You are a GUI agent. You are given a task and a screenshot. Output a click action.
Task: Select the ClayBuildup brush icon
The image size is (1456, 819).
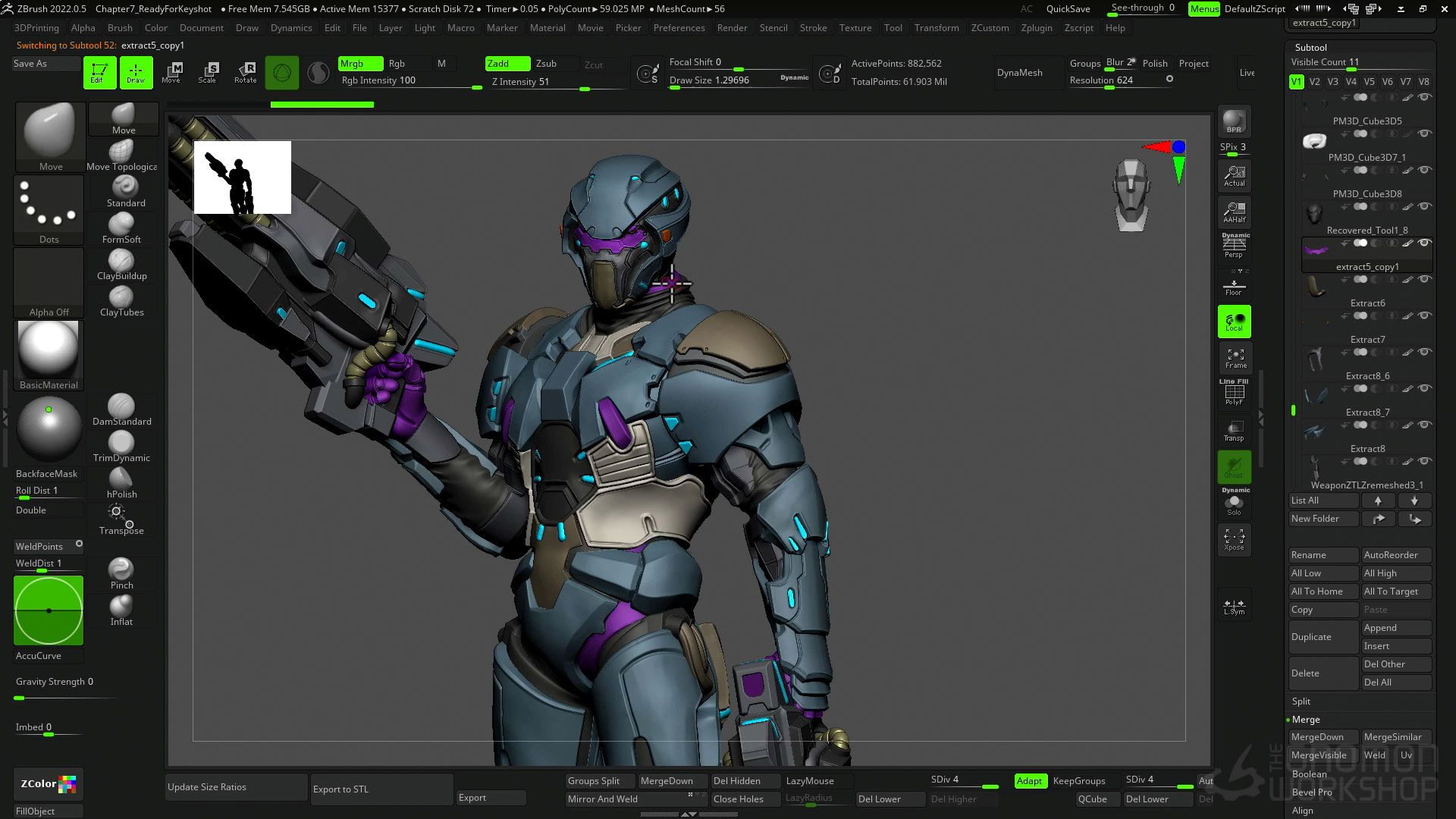click(x=121, y=260)
